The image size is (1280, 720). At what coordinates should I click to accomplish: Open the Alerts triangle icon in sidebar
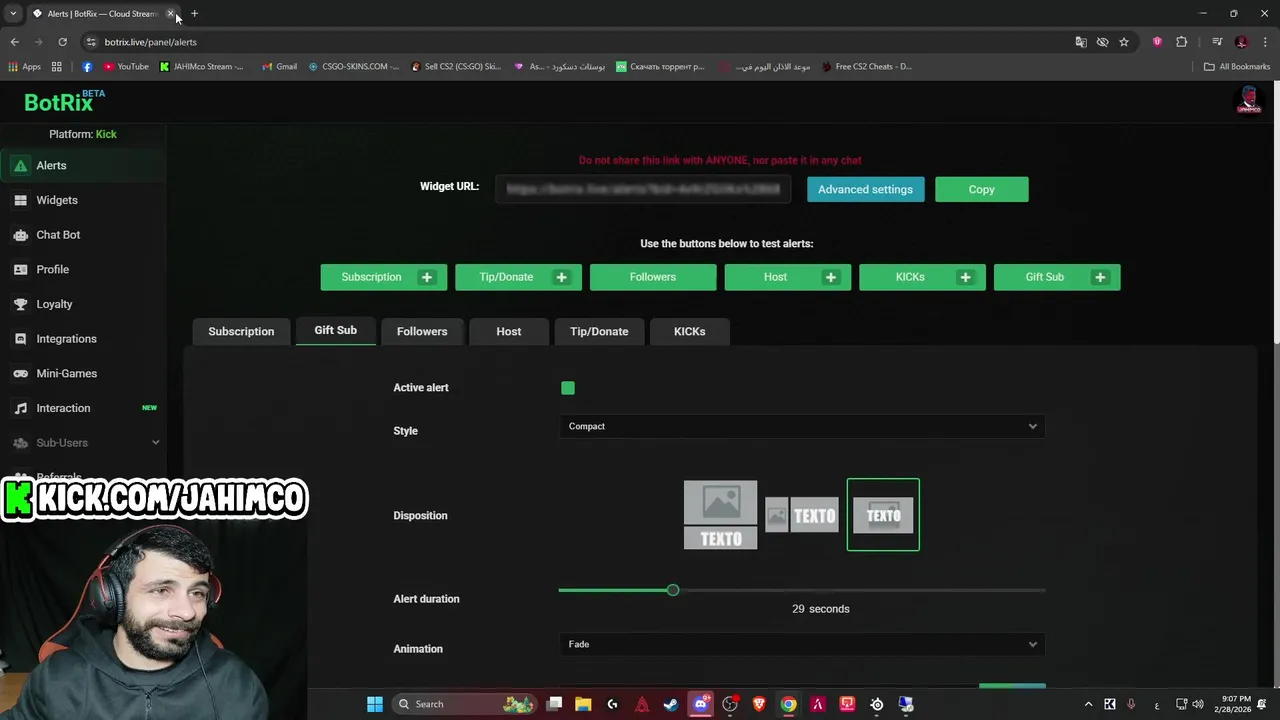(20, 166)
